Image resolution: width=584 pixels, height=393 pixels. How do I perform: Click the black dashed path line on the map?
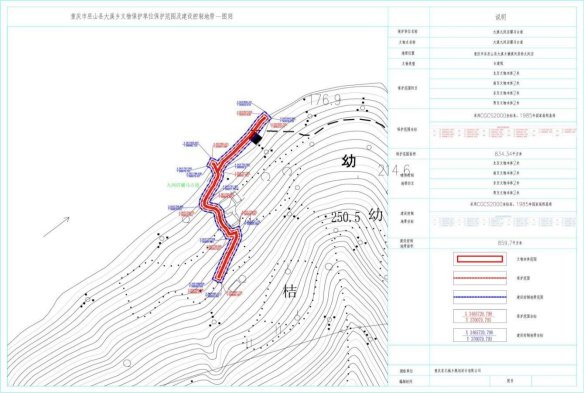point(327,126)
